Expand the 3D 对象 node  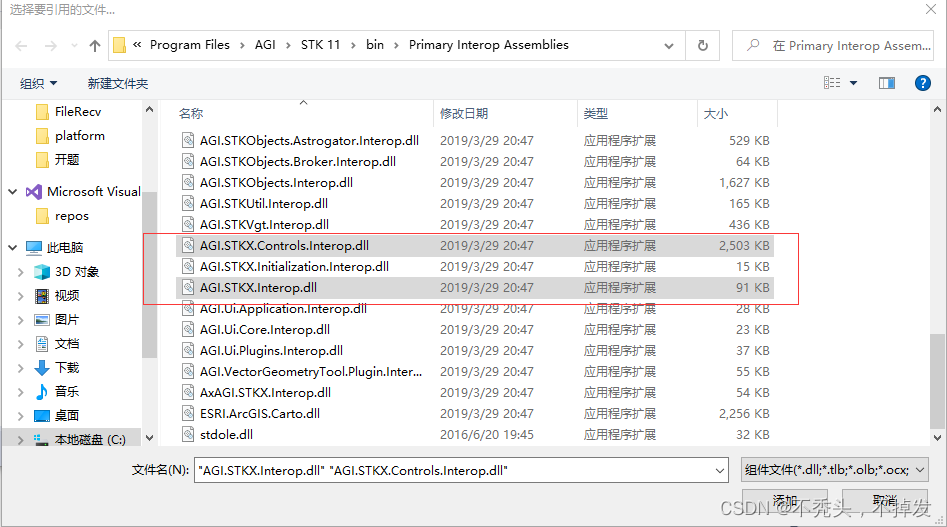click(21, 272)
